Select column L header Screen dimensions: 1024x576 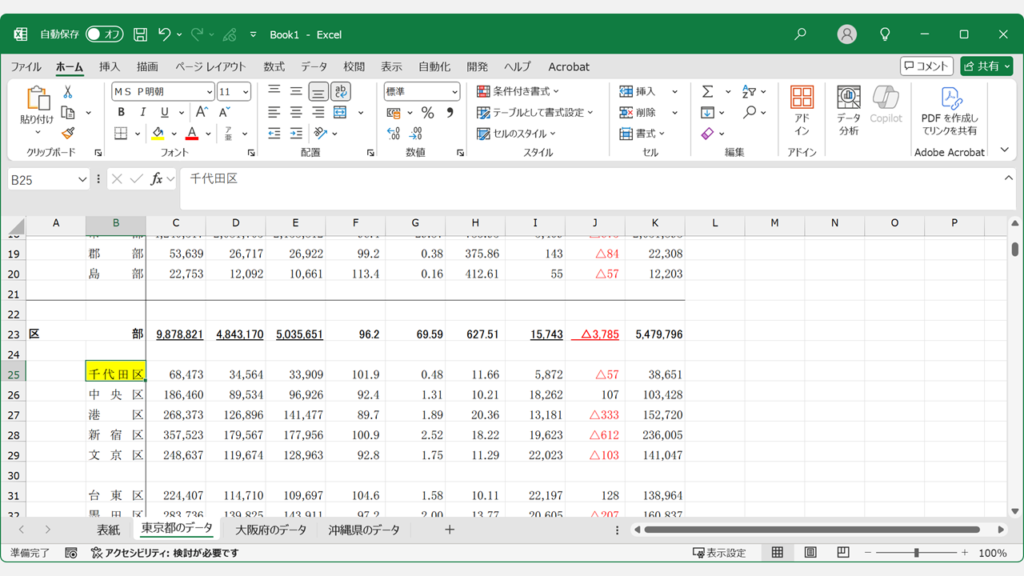(x=714, y=223)
